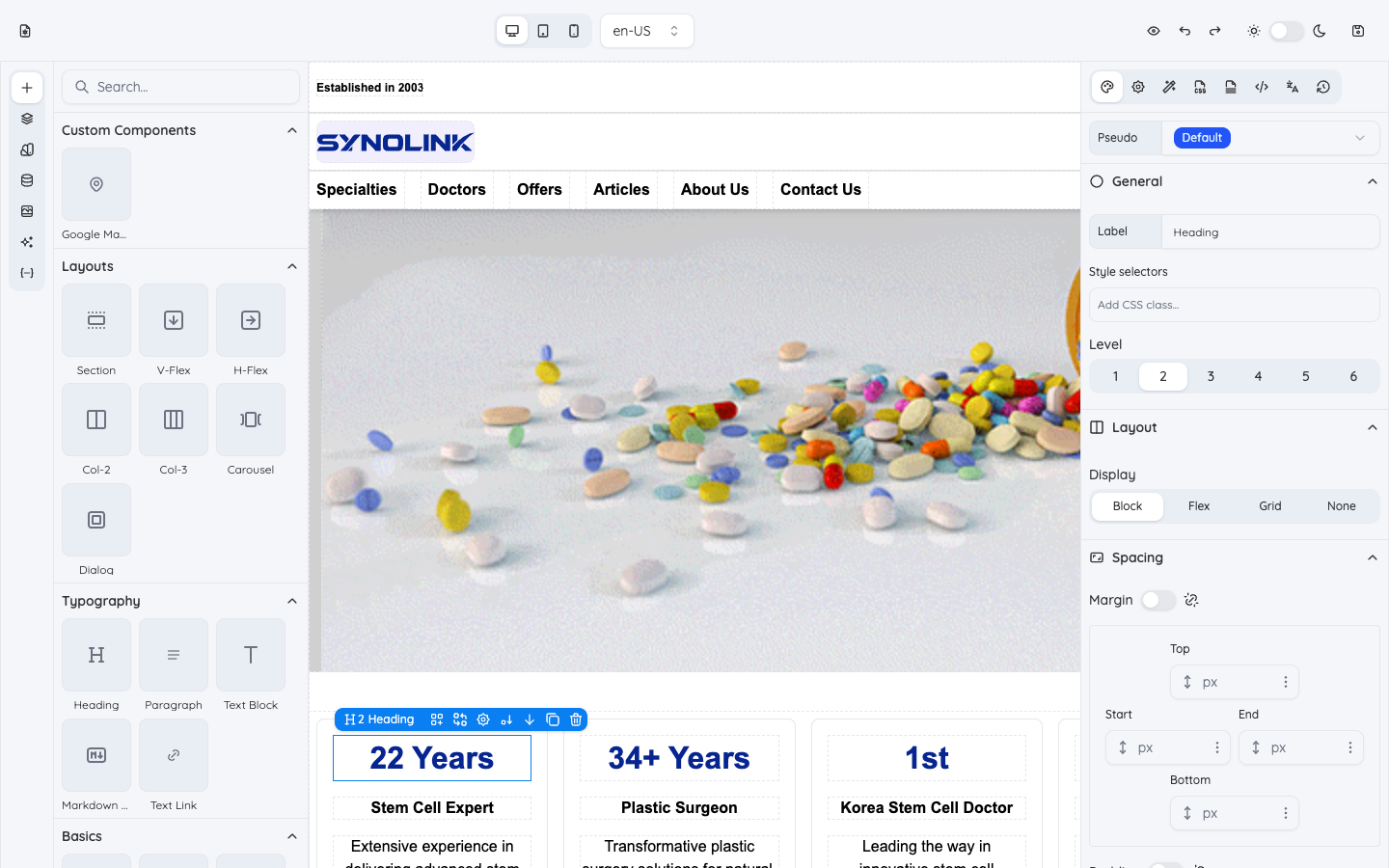Image resolution: width=1389 pixels, height=868 pixels.
Task: Undo the last change
Action: coord(1185,31)
